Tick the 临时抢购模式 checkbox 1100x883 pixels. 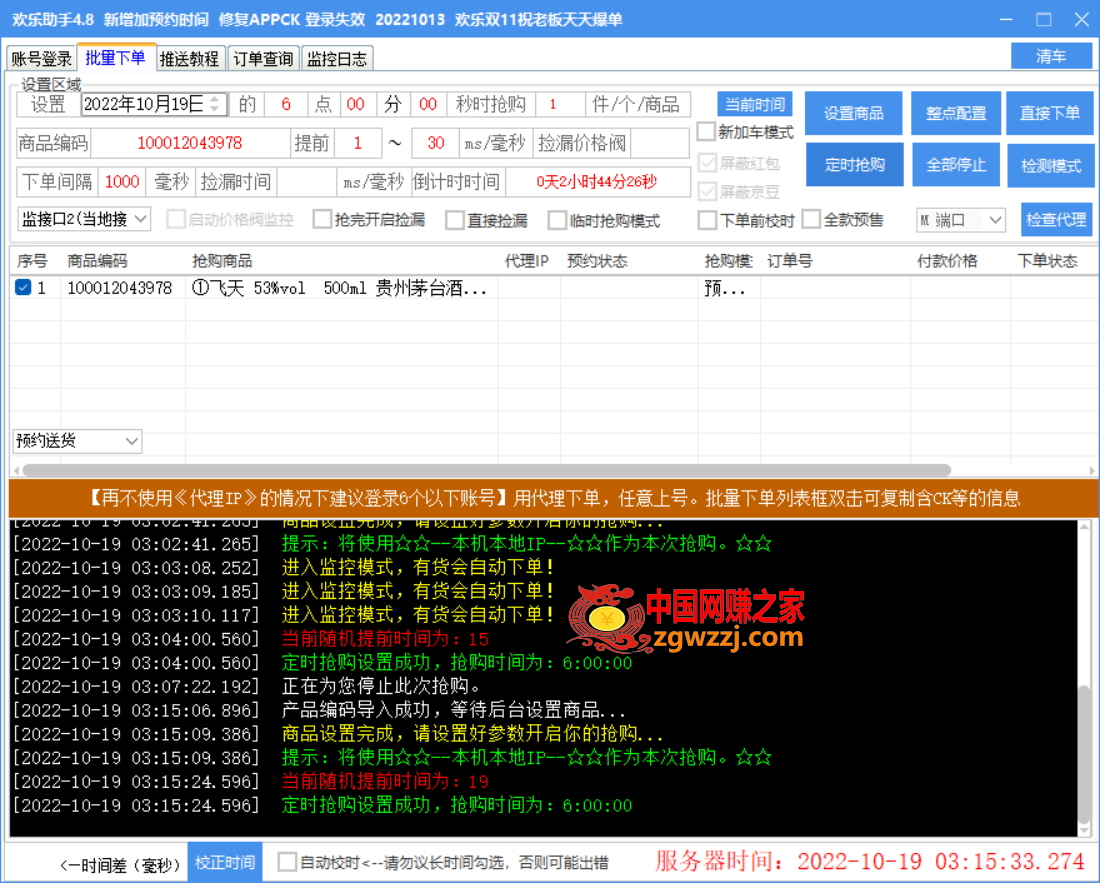click(x=558, y=220)
